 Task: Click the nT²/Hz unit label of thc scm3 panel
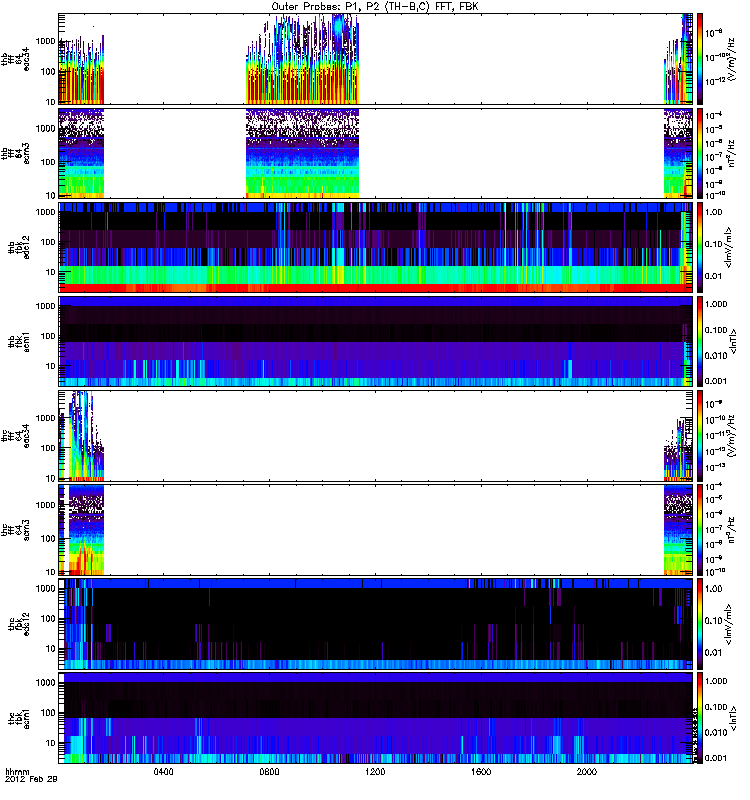pyautogui.click(x=731, y=530)
